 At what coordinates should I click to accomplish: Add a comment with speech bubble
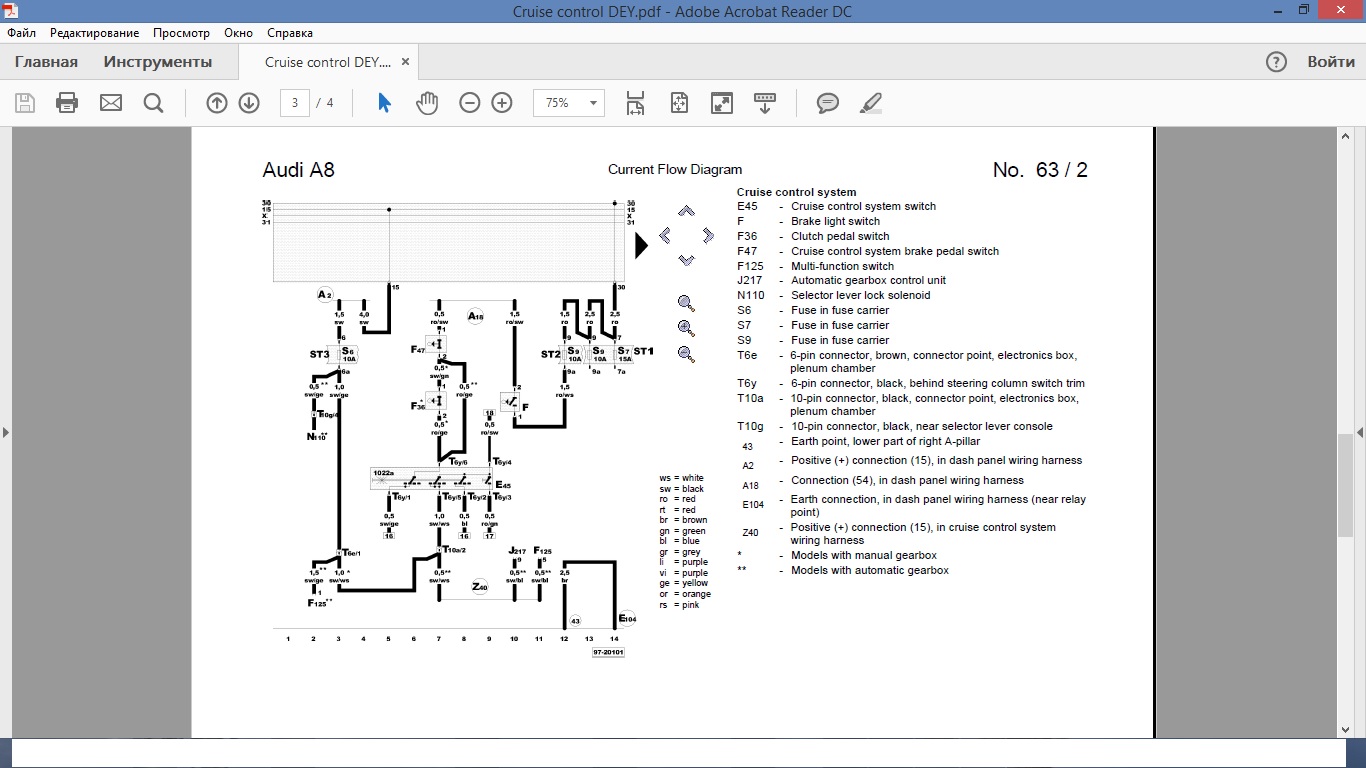828,103
